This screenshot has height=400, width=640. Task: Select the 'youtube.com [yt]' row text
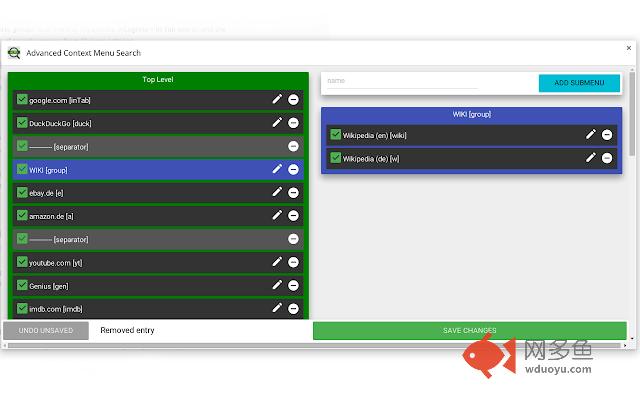point(56,263)
